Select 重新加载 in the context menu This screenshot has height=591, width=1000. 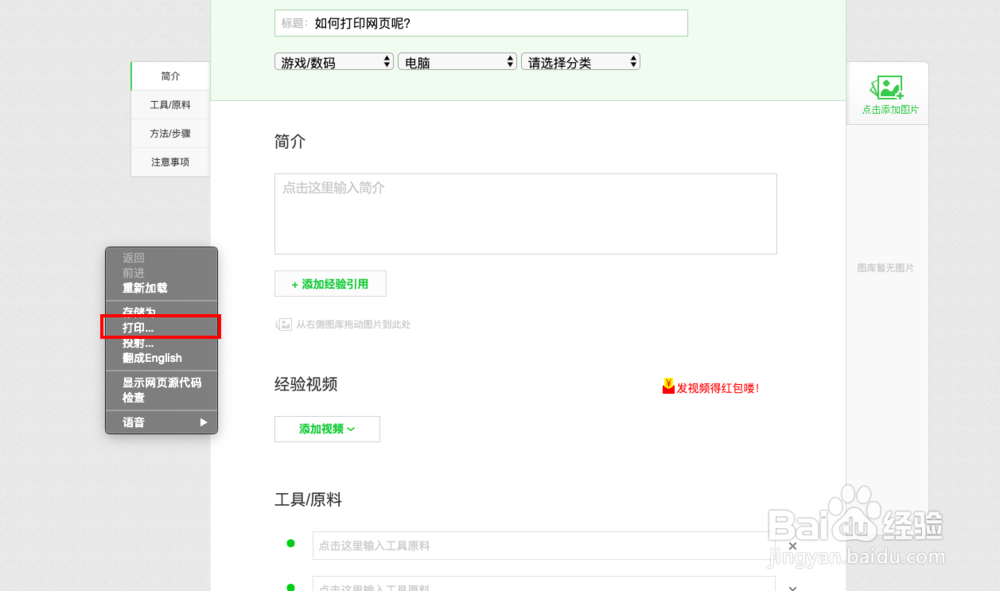pyautogui.click(x=143, y=287)
